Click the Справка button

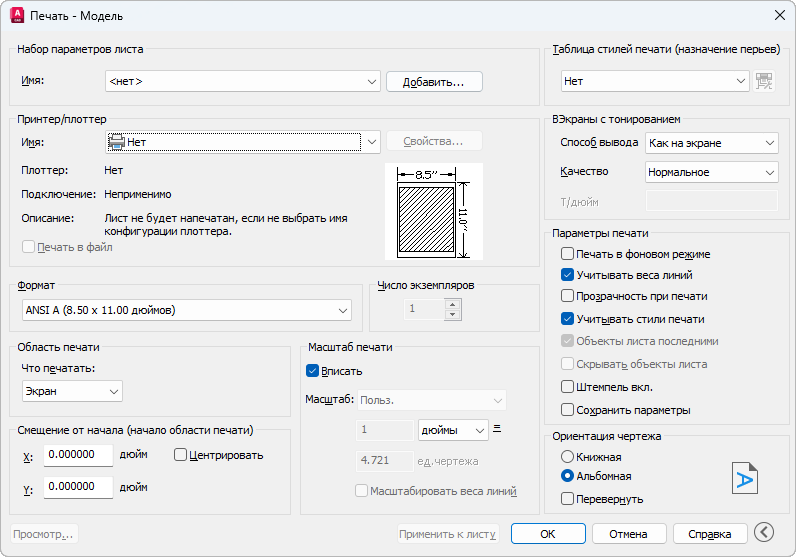point(710,533)
